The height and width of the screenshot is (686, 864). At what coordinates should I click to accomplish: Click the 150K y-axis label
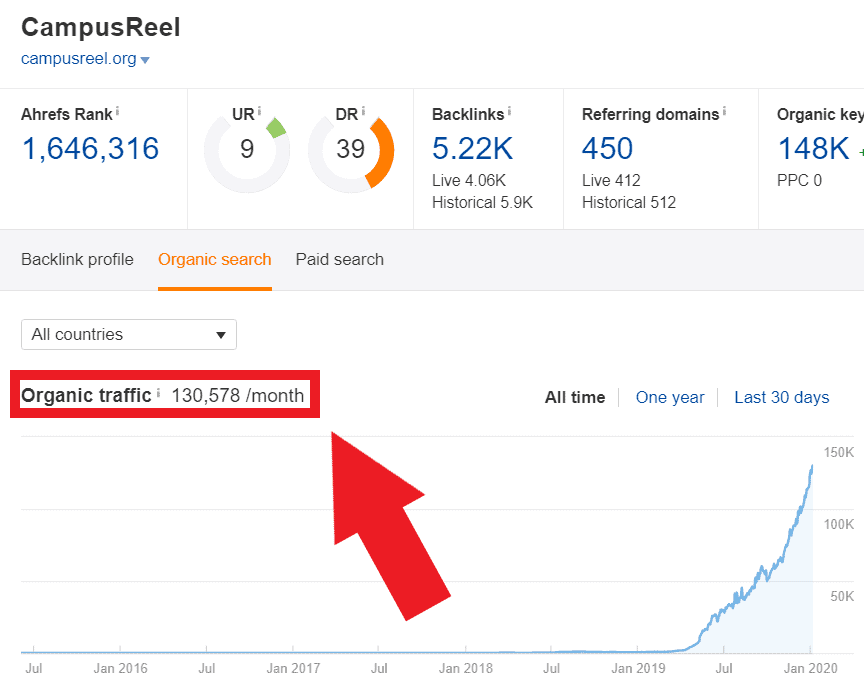tap(839, 452)
